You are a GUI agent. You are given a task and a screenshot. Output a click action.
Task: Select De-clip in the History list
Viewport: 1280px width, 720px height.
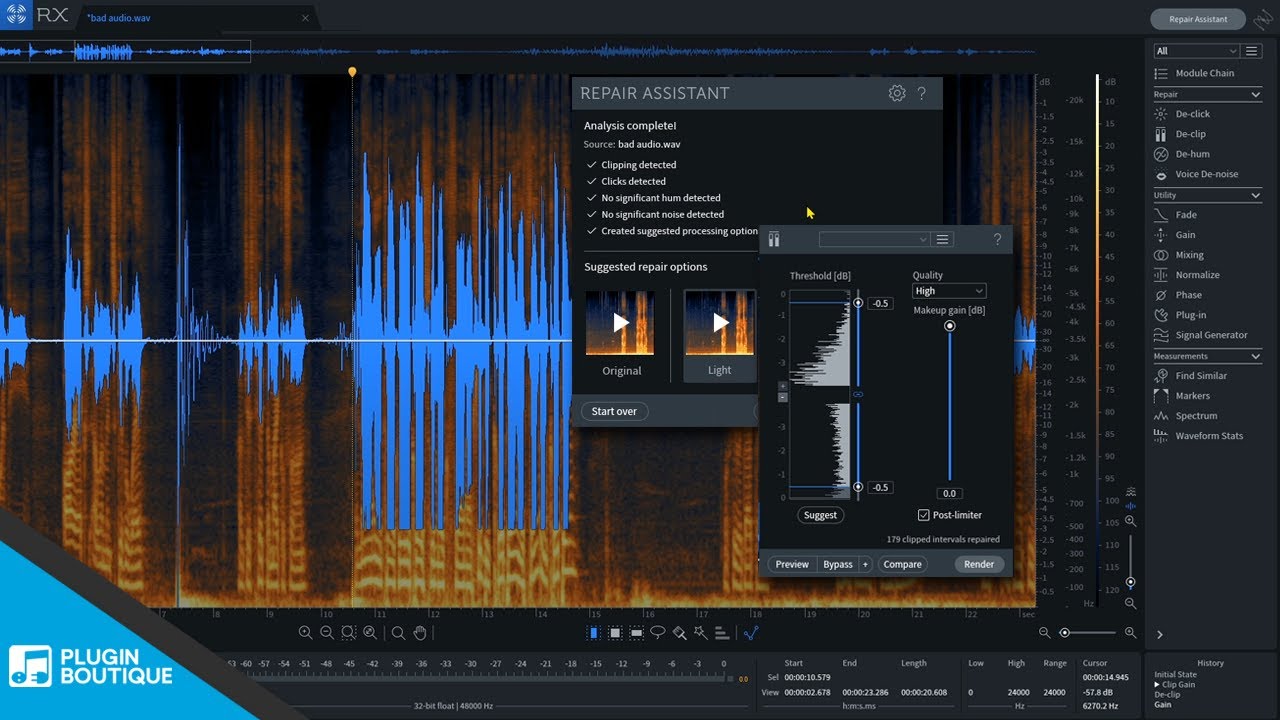(x=1167, y=694)
